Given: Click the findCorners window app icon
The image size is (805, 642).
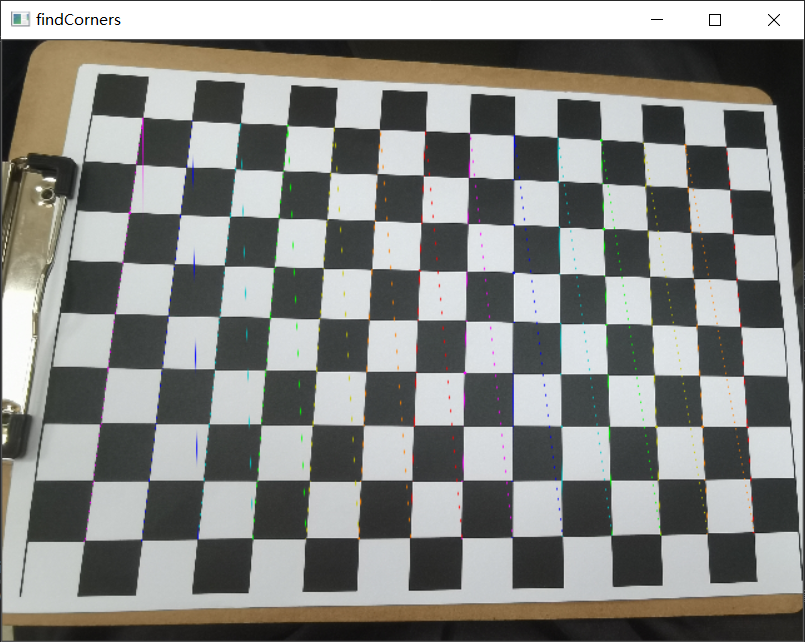Looking at the screenshot, I should [x=21, y=20].
